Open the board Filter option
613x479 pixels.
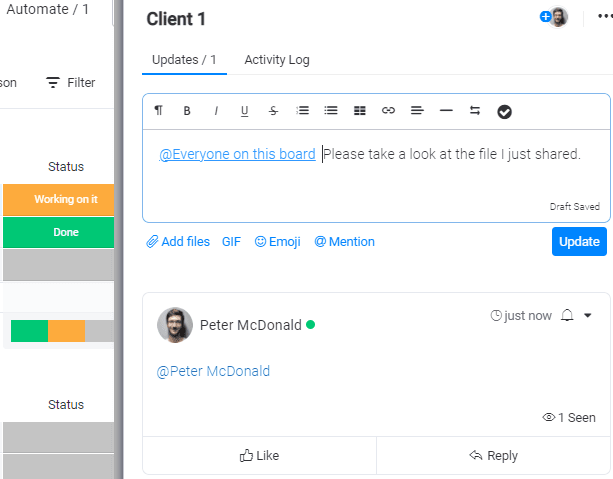71,83
